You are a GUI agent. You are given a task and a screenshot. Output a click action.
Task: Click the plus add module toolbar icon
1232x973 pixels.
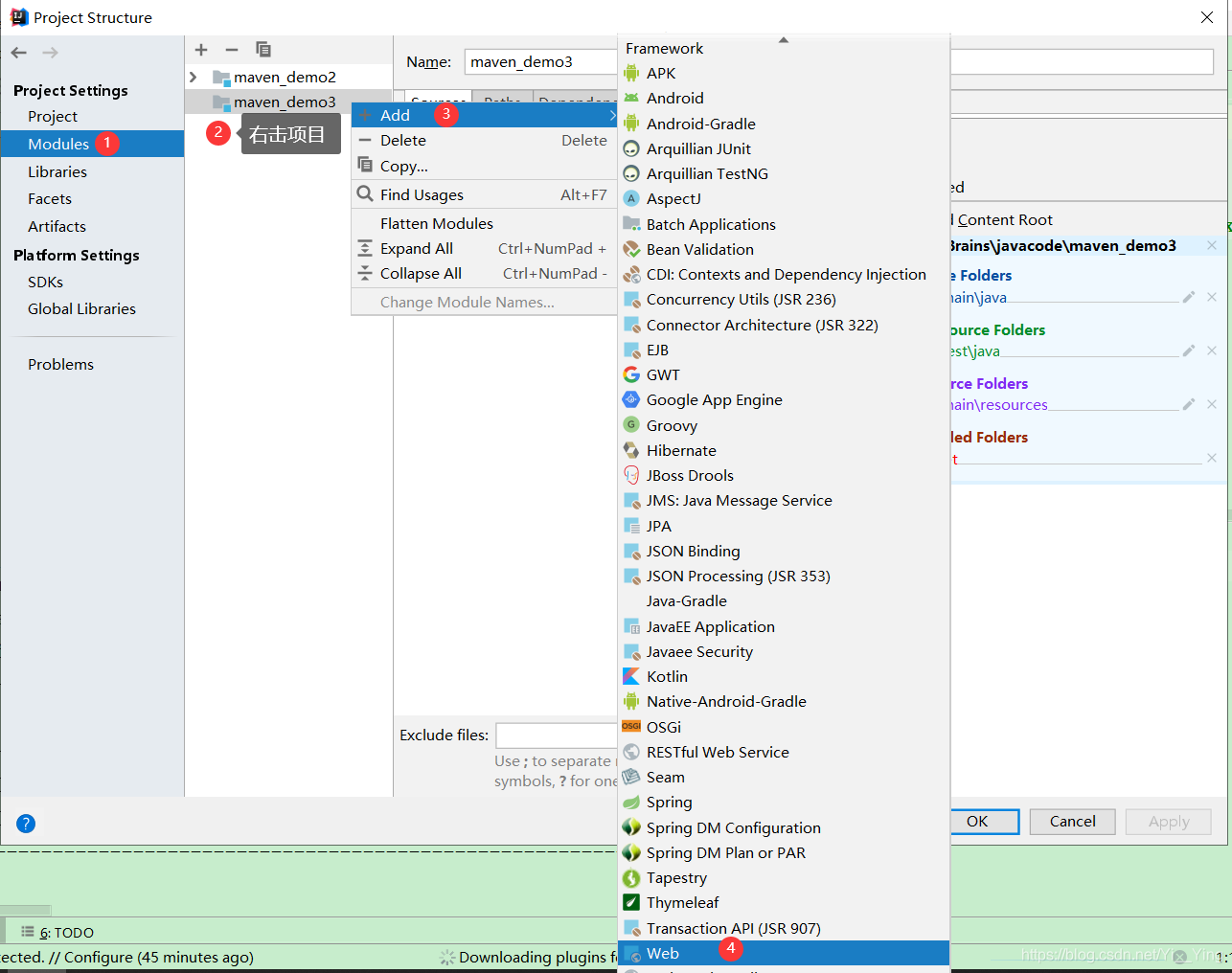(x=201, y=50)
